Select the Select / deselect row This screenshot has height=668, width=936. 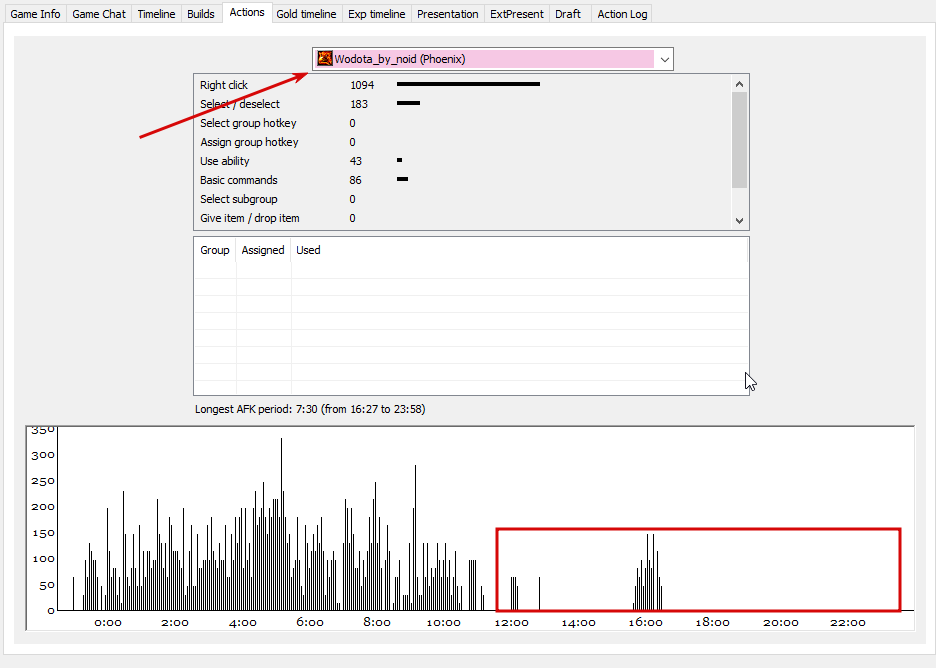point(463,104)
